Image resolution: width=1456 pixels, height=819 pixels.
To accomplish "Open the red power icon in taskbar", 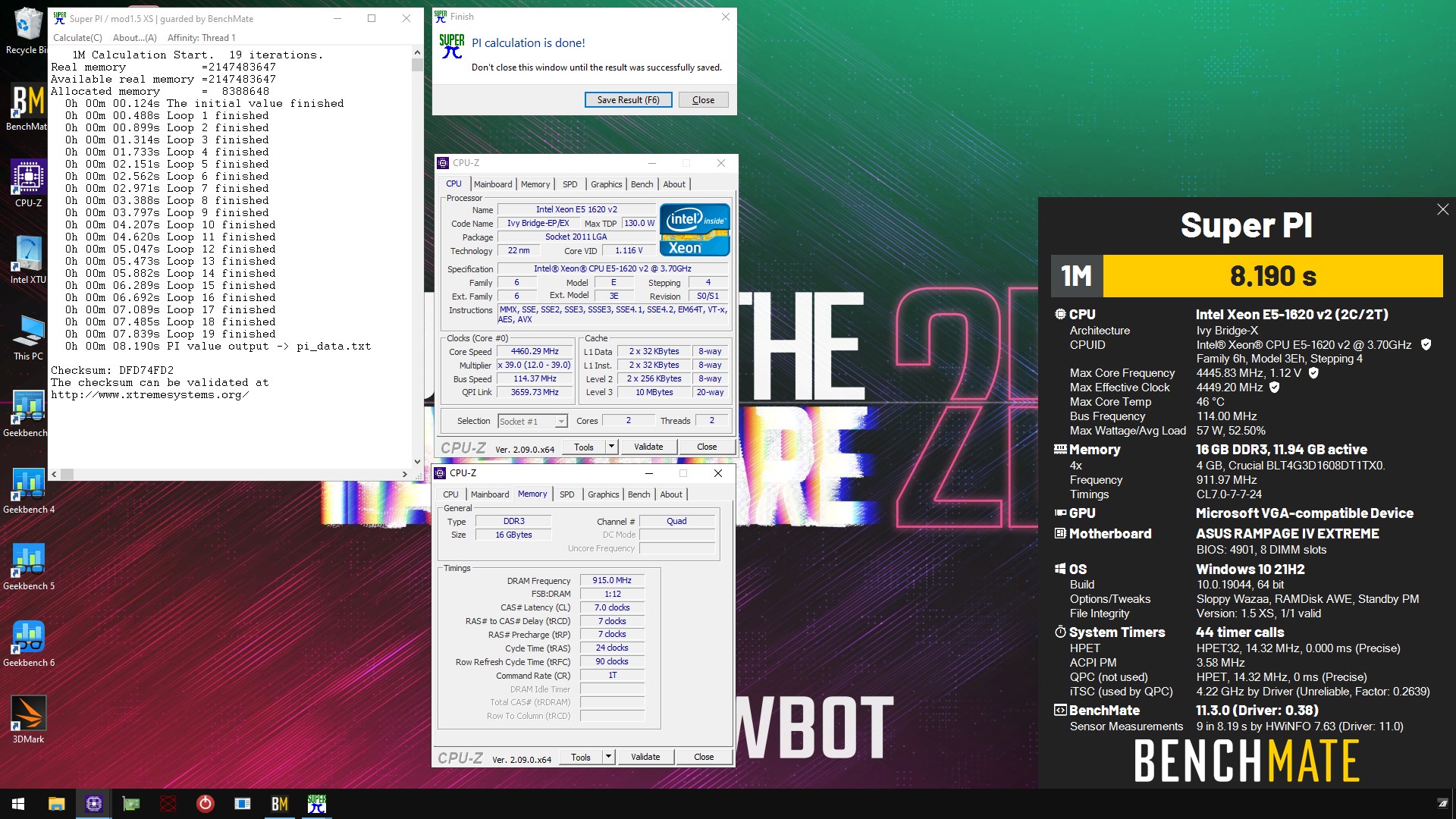I will tap(205, 804).
